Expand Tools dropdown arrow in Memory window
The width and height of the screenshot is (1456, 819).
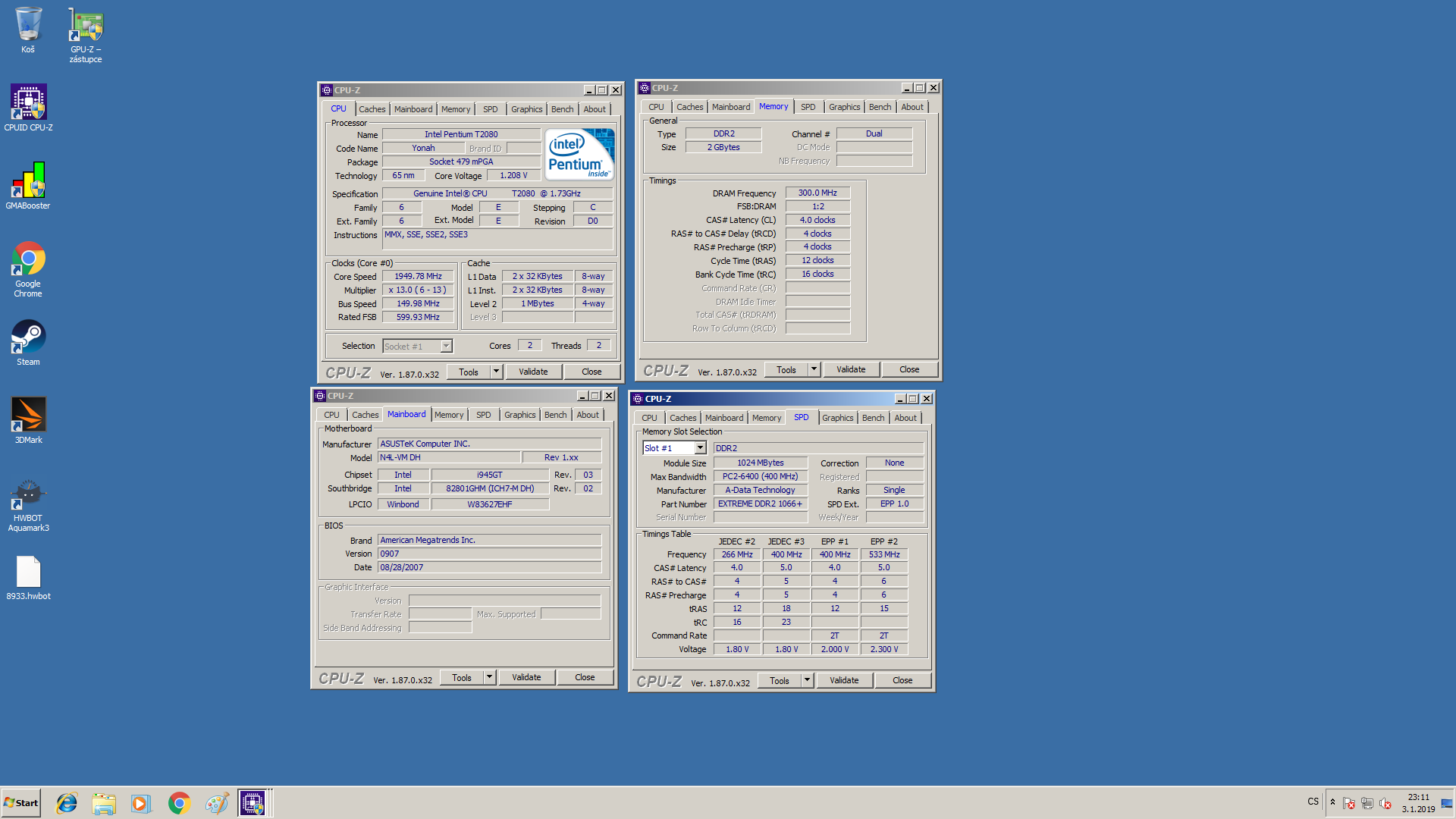pyautogui.click(x=814, y=369)
